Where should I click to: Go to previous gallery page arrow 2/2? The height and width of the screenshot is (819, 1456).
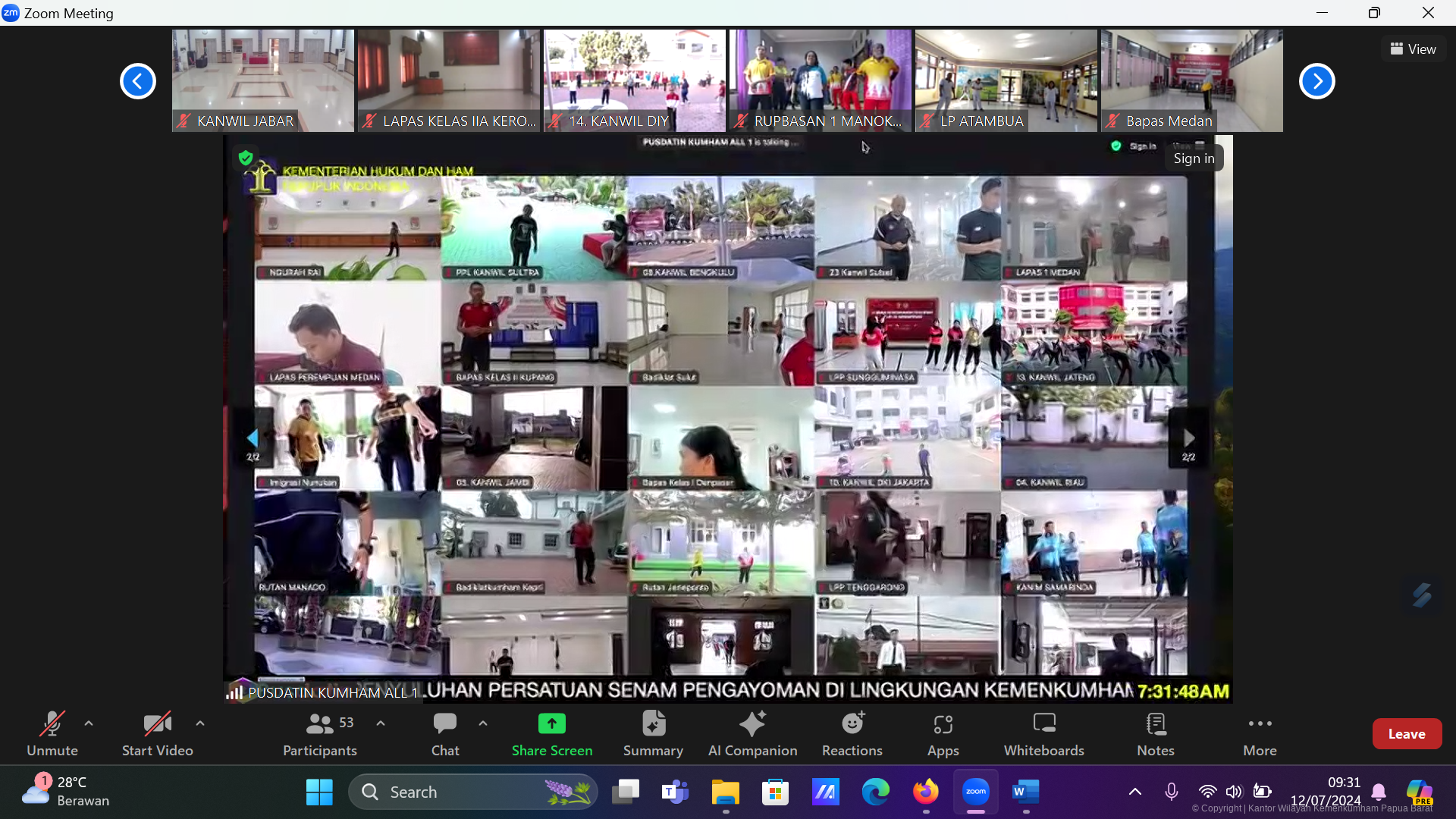coord(253,438)
